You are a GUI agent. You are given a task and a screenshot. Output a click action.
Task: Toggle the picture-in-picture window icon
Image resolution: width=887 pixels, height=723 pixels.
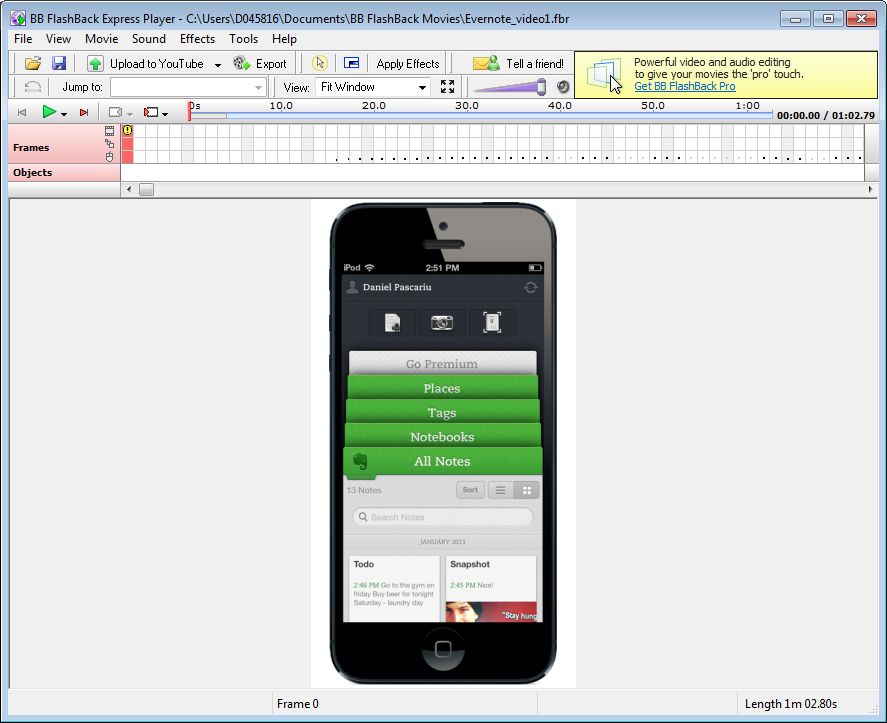[x=351, y=63]
